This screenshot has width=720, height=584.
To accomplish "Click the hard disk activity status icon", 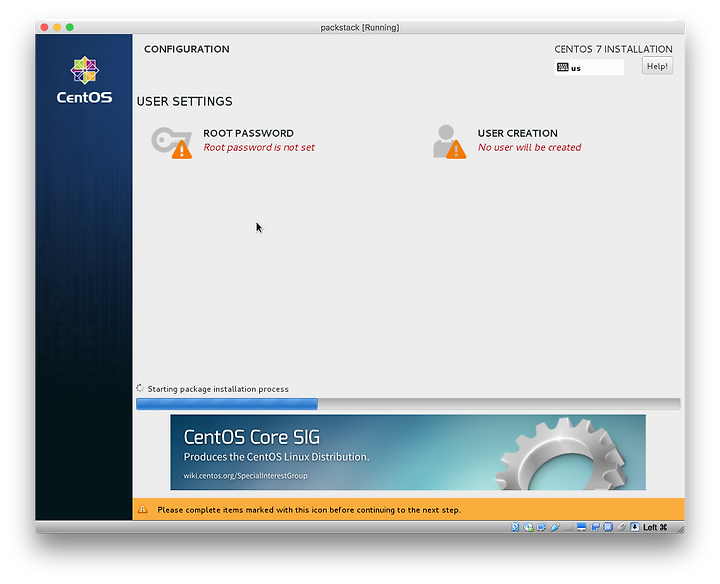I will [515, 527].
